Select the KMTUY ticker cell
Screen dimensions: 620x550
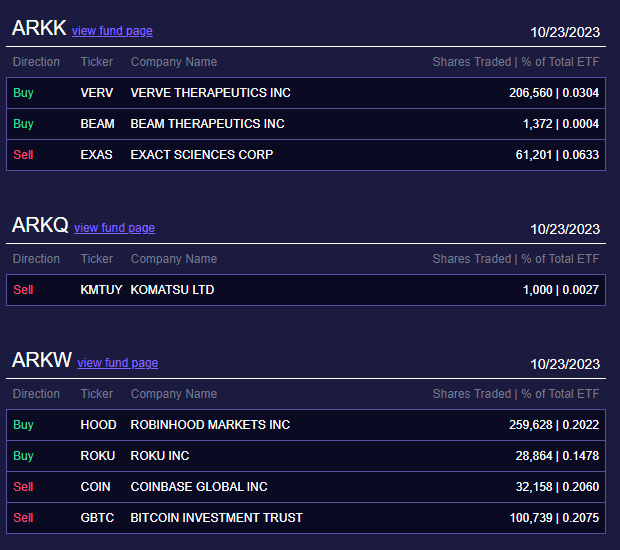(x=102, y=290)
